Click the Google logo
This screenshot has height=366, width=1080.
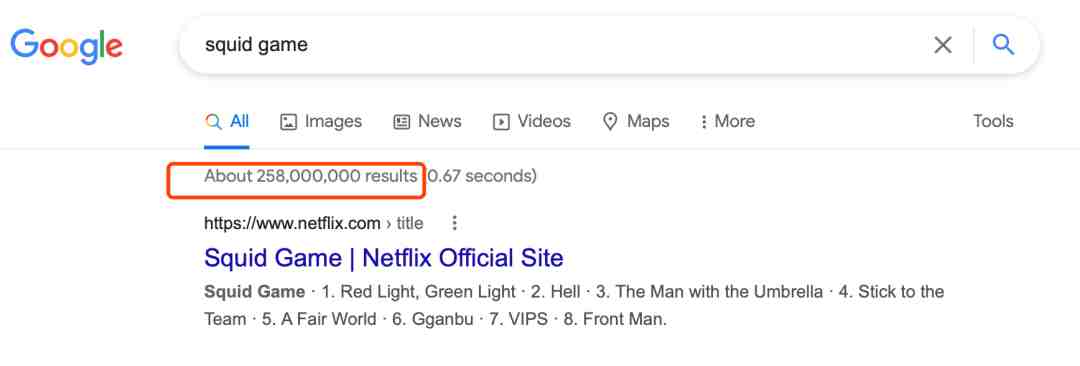(x=67, y=46)
